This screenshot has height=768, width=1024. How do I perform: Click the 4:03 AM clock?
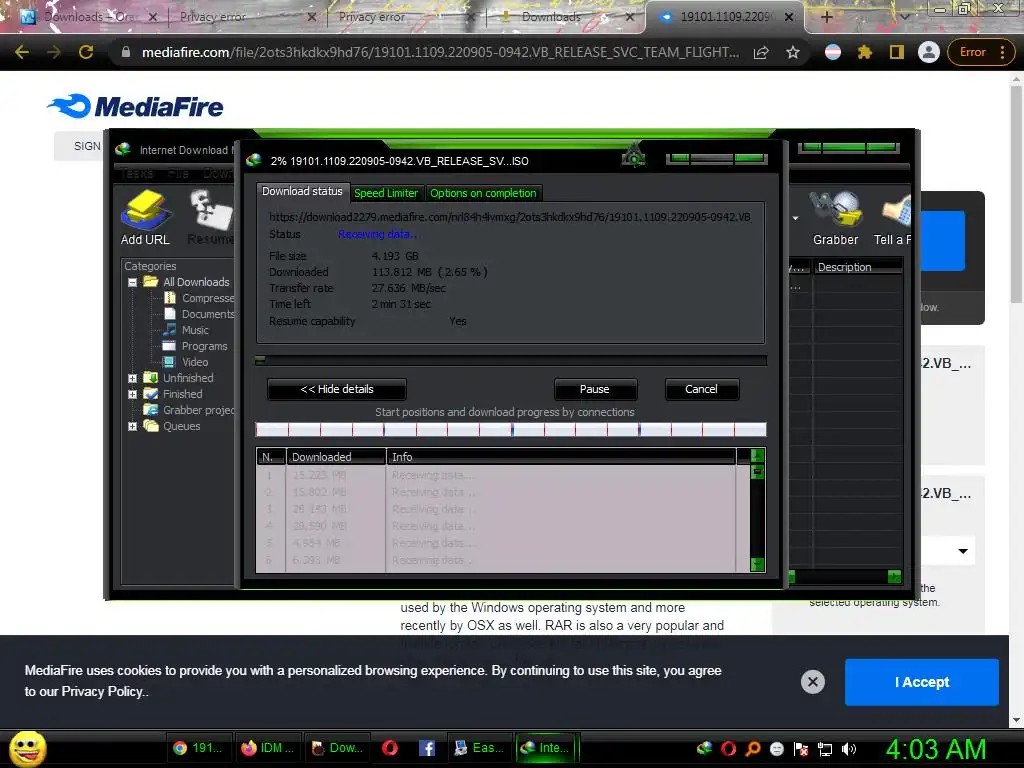tap(936, 749)
